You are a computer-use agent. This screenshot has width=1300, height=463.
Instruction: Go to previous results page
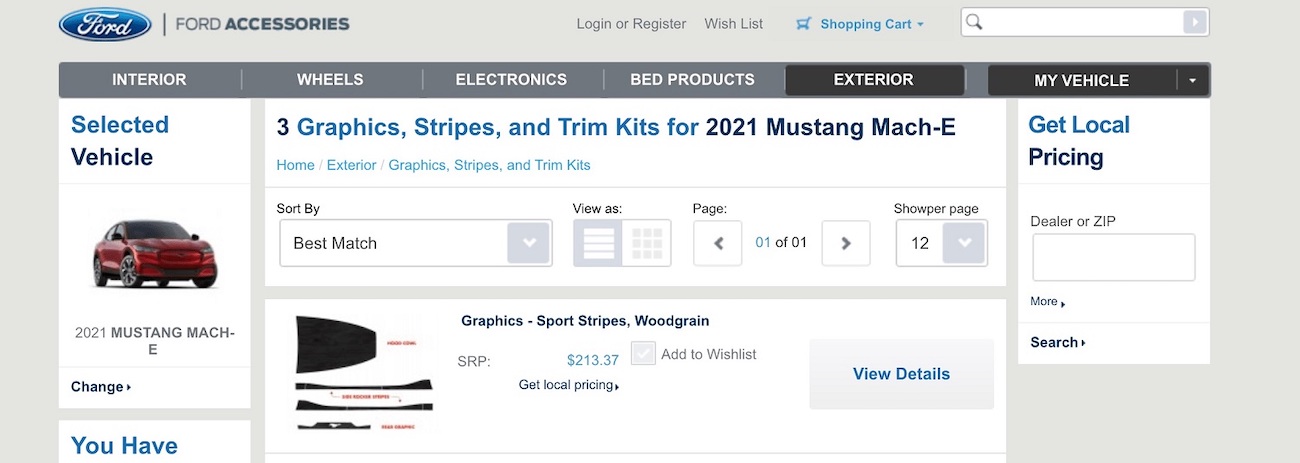718,243
